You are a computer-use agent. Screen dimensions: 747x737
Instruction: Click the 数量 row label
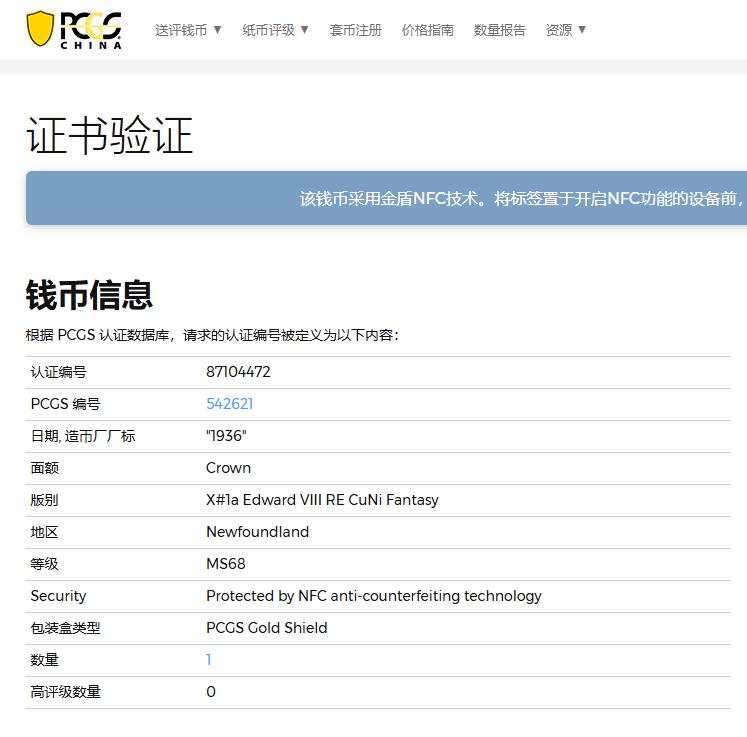coord(44,660)
